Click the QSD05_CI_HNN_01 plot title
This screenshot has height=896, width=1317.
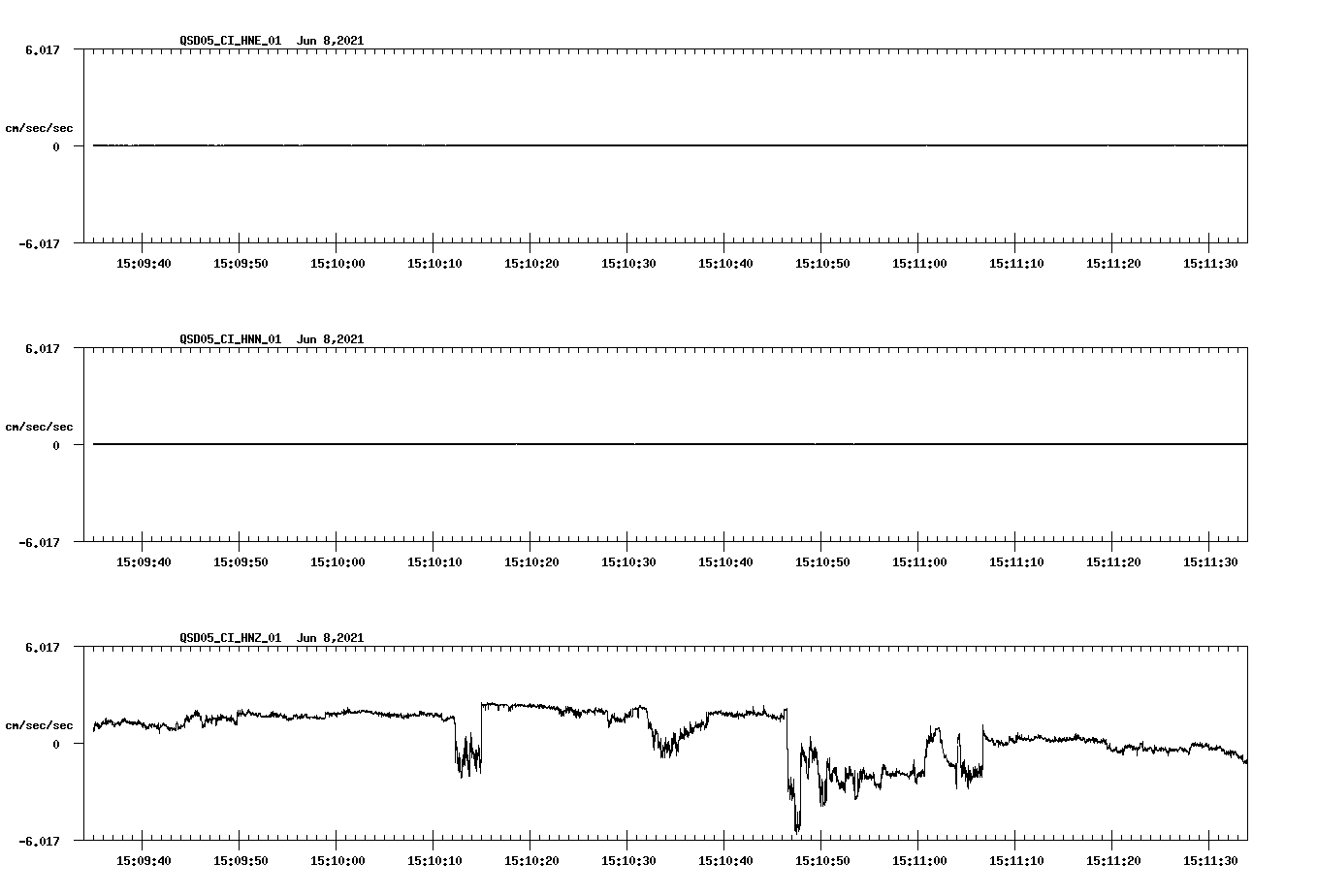click(272, 339)
